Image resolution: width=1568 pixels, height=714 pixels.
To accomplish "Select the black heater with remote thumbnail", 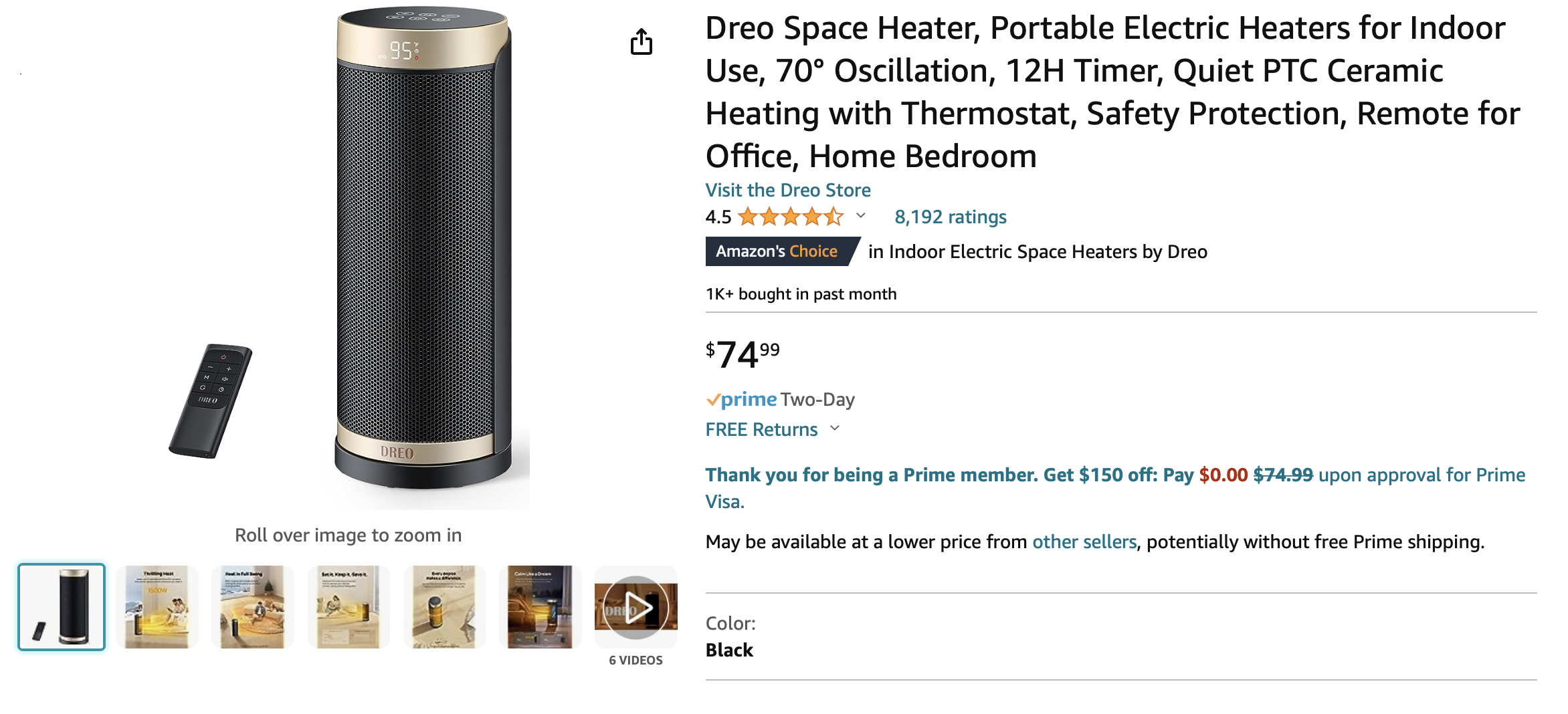I will point(62,607).
